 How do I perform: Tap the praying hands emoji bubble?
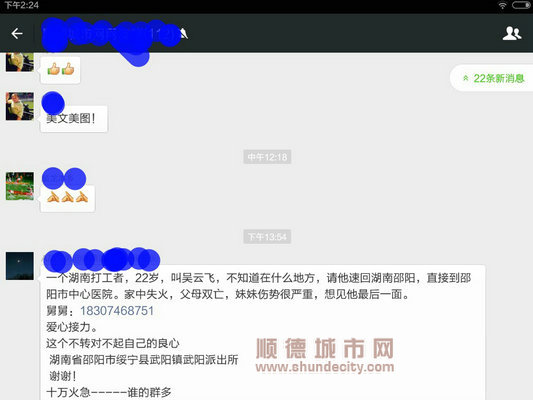tap(68, 198)
